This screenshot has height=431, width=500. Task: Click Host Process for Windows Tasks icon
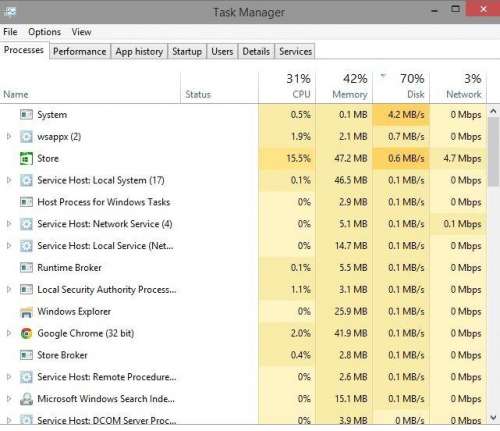(26, 202)
